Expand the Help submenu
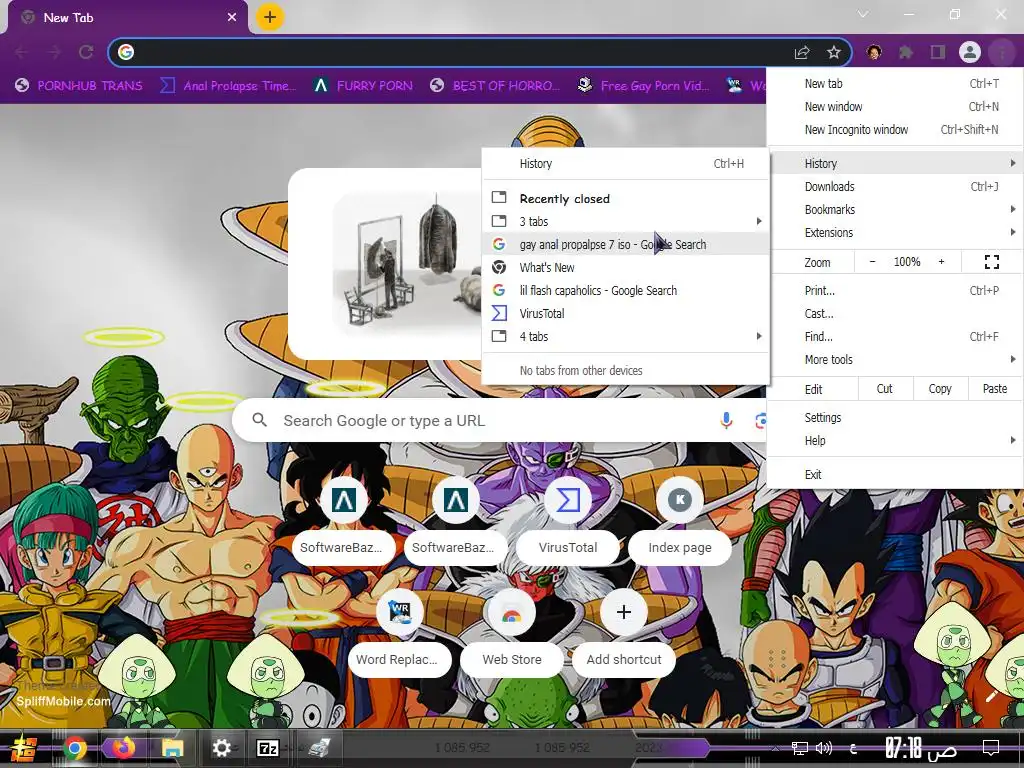The width and height of the screenshot is (1024, 768). click(x=895, y=440)
